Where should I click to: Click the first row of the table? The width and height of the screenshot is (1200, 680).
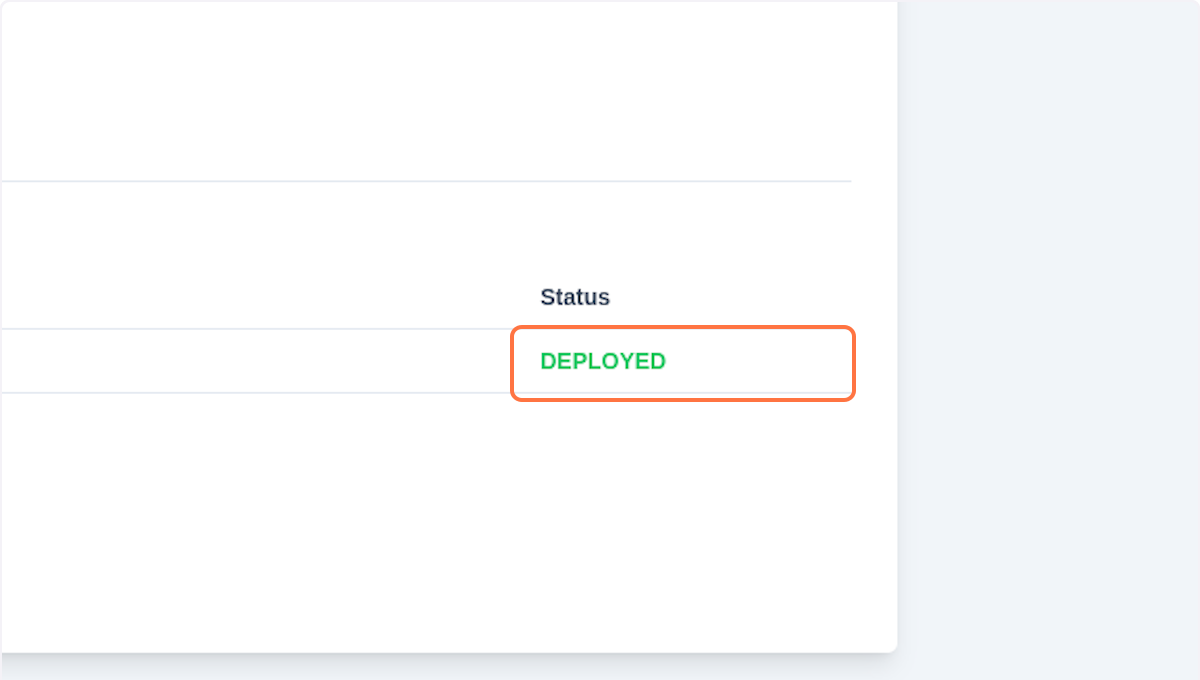[400, 361]
